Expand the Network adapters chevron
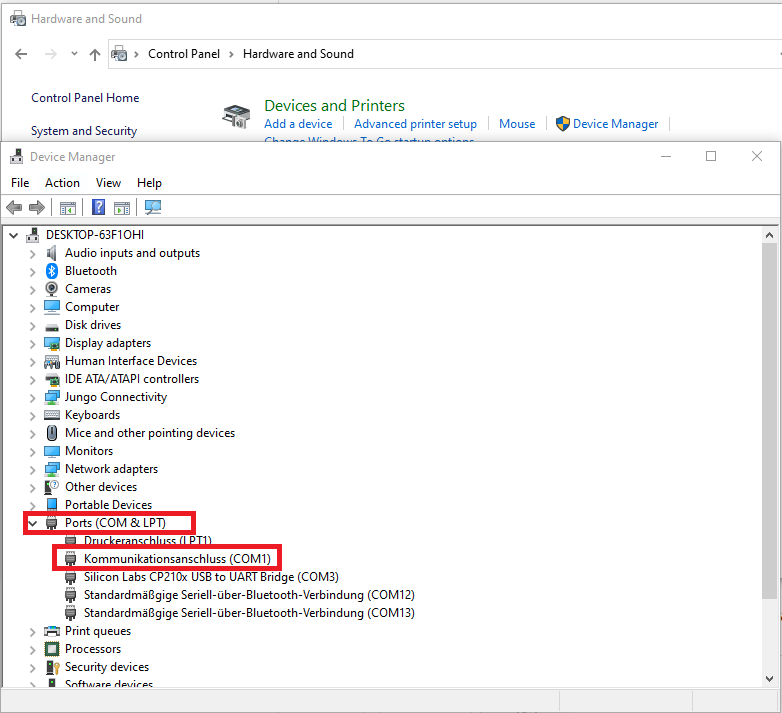The image size is (782, 713). pyautogui.click(x=32, y=470)
